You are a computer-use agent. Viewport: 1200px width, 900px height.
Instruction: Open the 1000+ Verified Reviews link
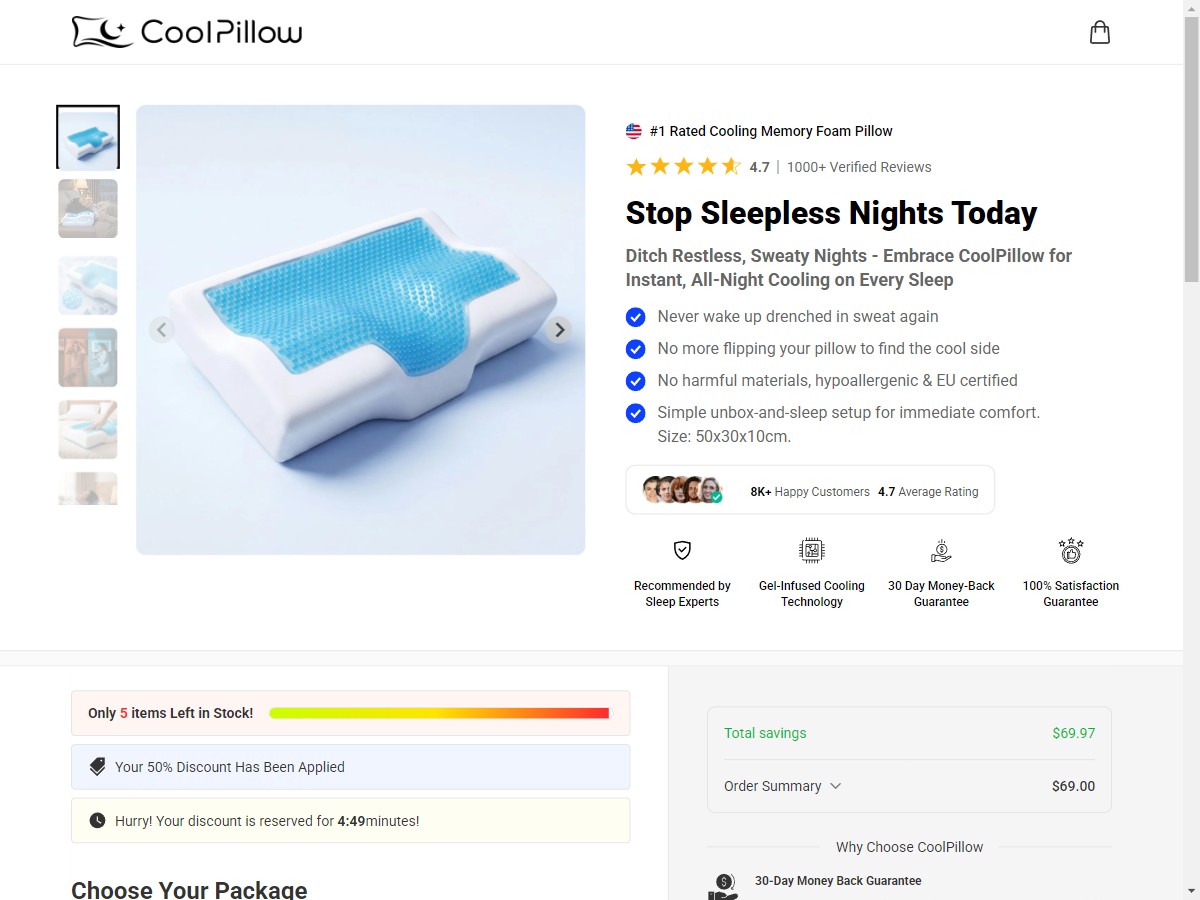click(859, 167)
